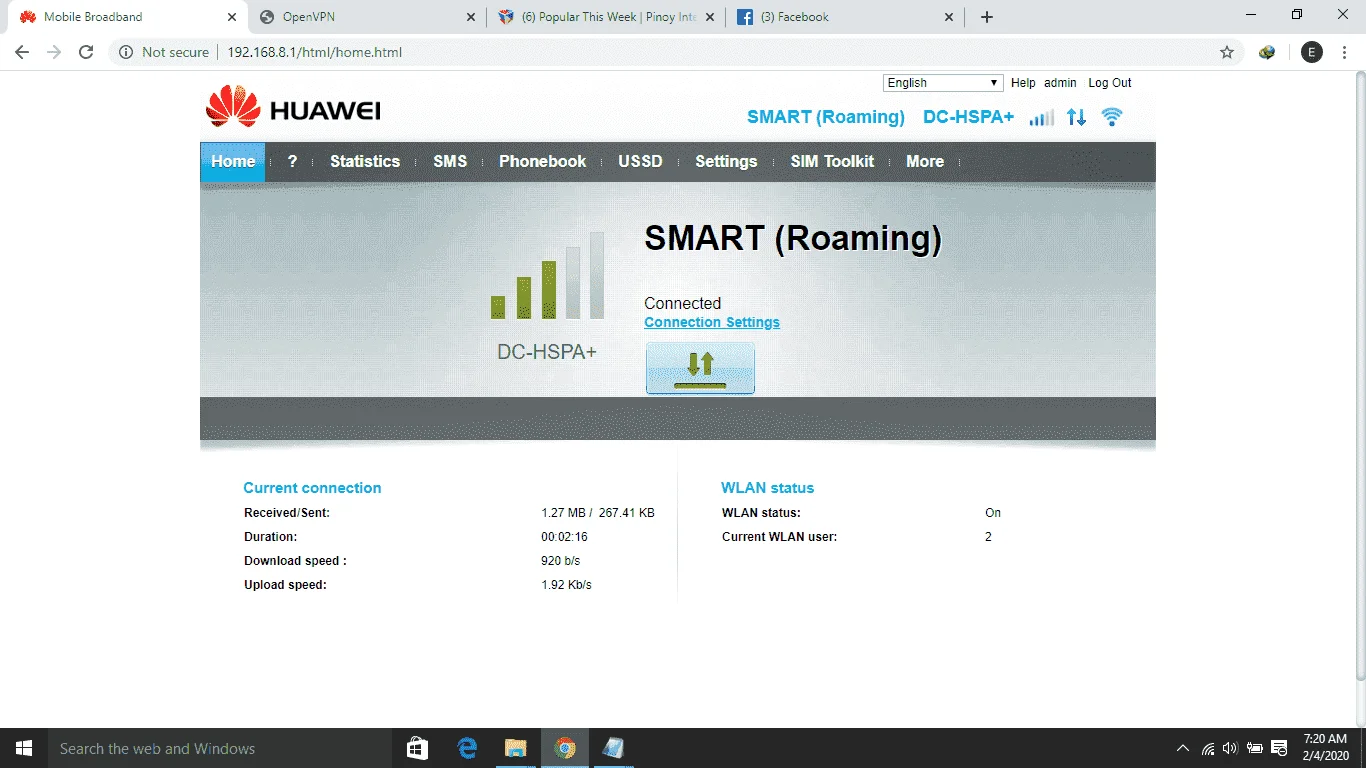The image size is (1366, 768).
Task: Open the notebook app in the taskbar
Action: pos(613,748)
